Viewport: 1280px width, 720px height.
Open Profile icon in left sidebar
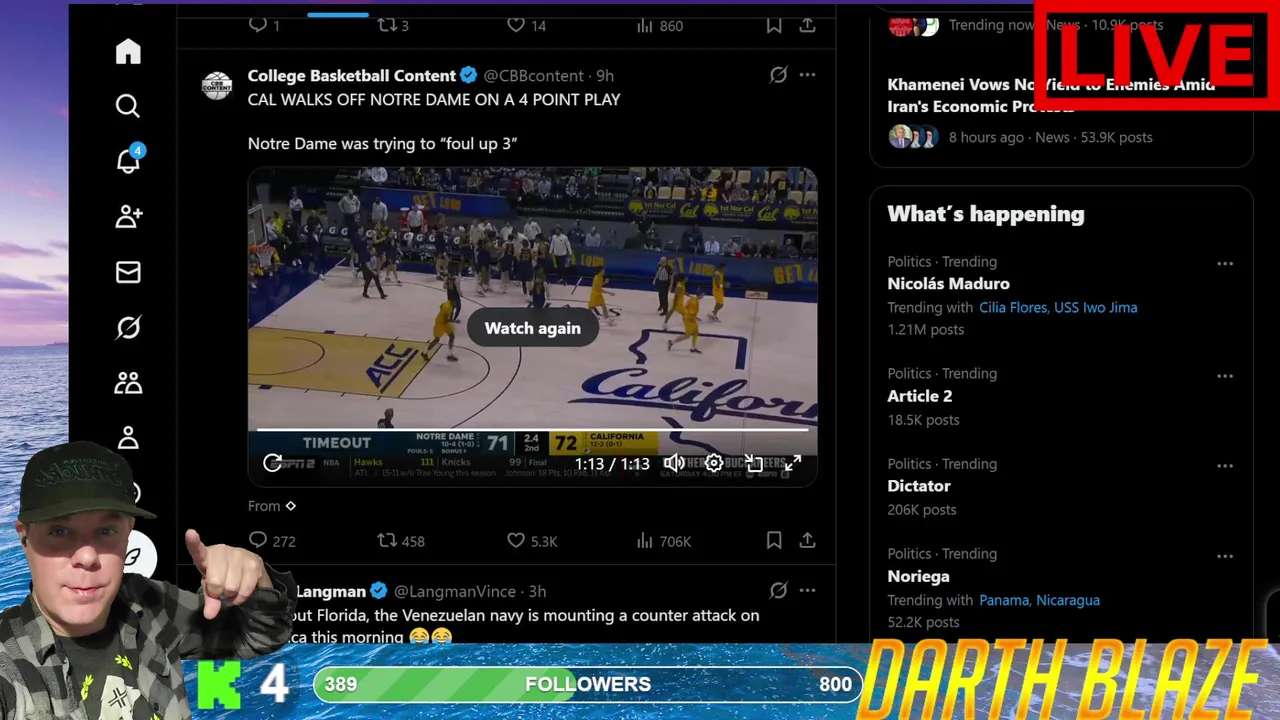click(128, 438)
